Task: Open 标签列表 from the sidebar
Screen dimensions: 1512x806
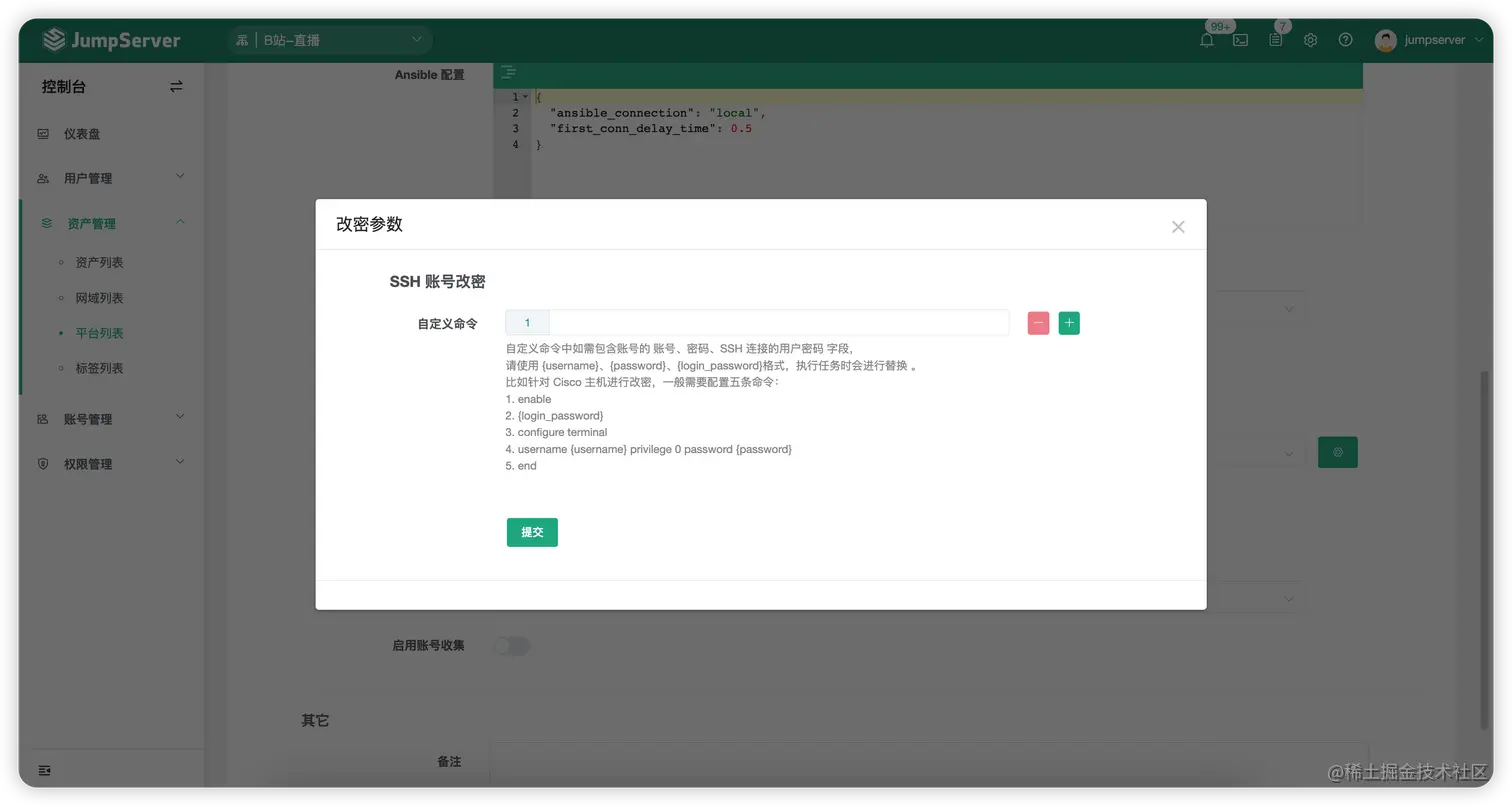Action: tap(100, 367)
